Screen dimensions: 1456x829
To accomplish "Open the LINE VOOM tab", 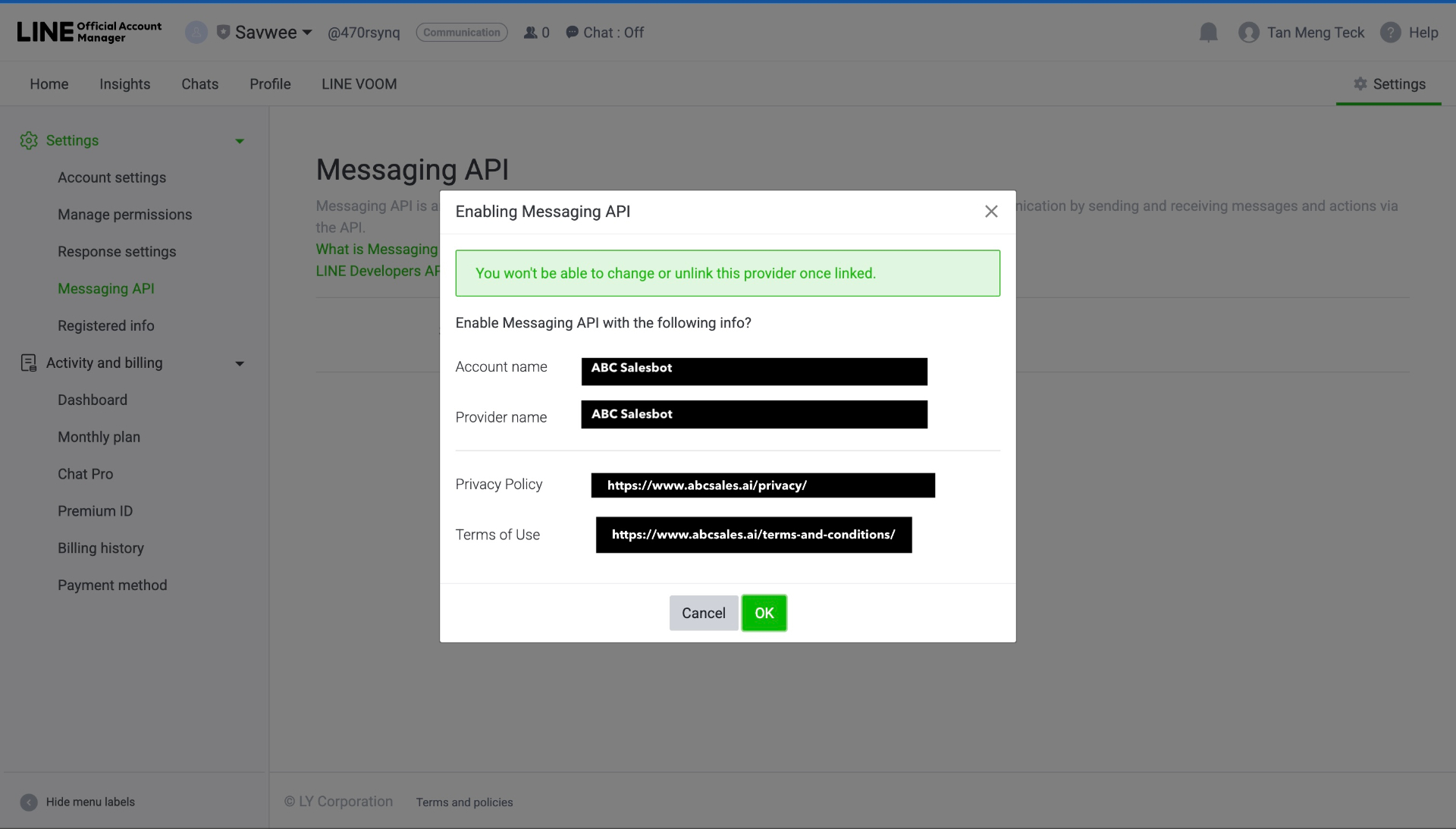I will click(359, 84).
